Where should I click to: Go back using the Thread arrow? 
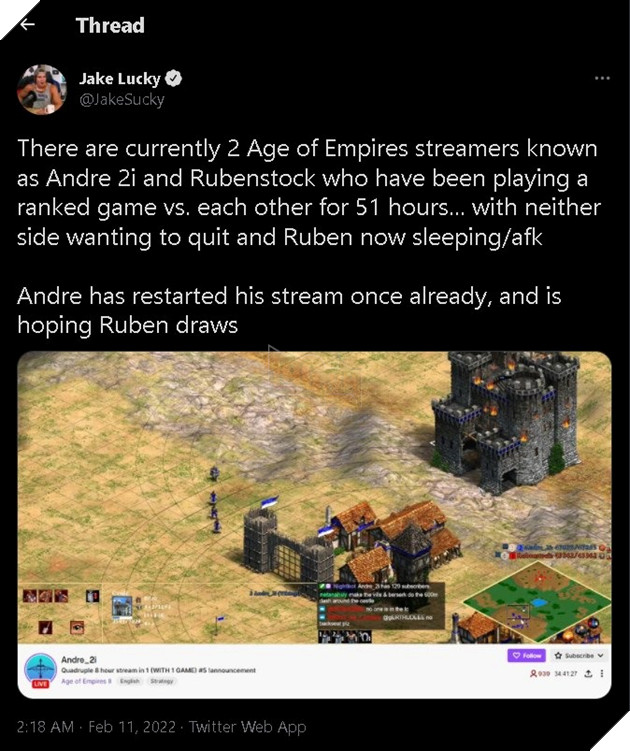click(x=27, y=24)
